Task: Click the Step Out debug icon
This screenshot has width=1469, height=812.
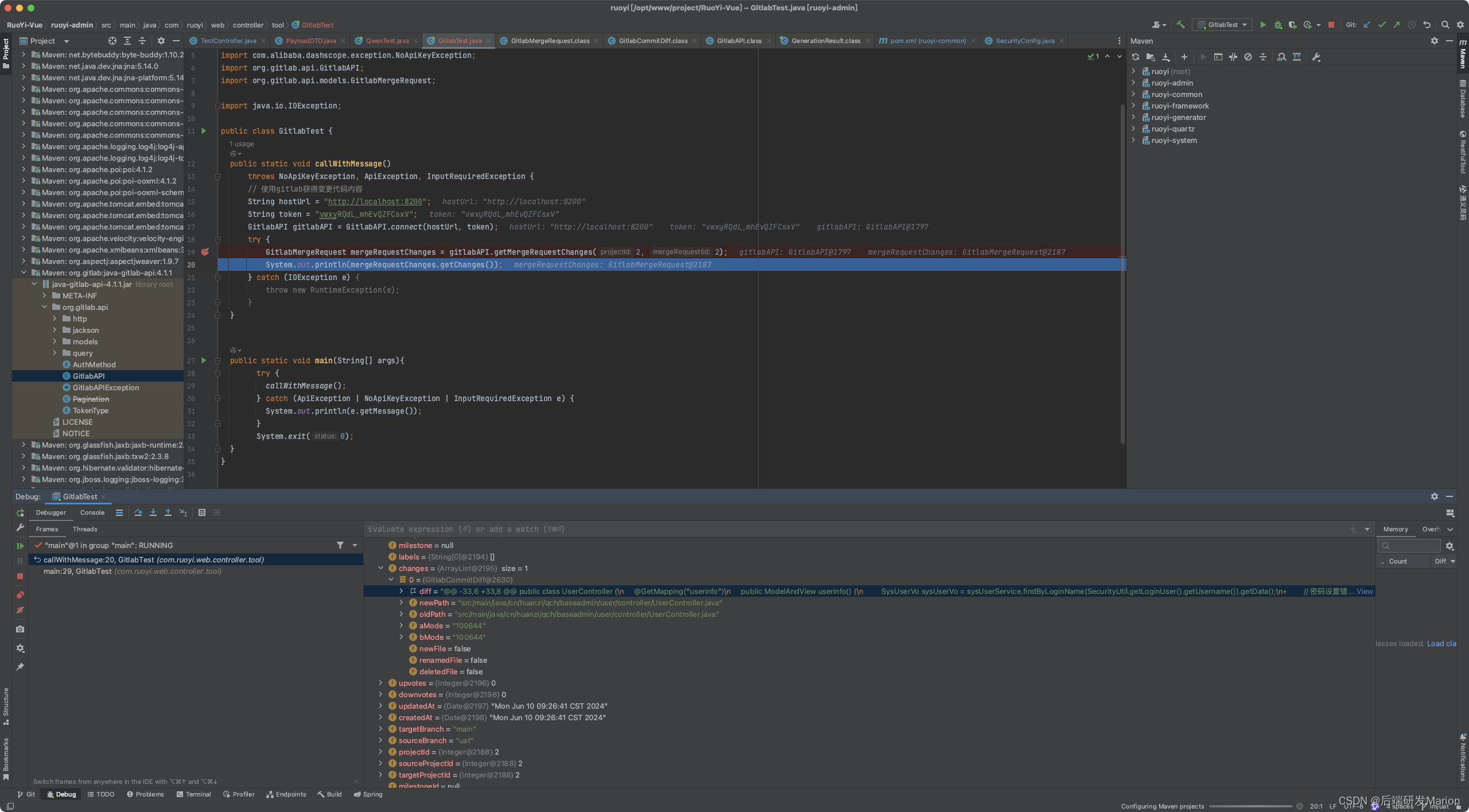Action: coord(168,512)
